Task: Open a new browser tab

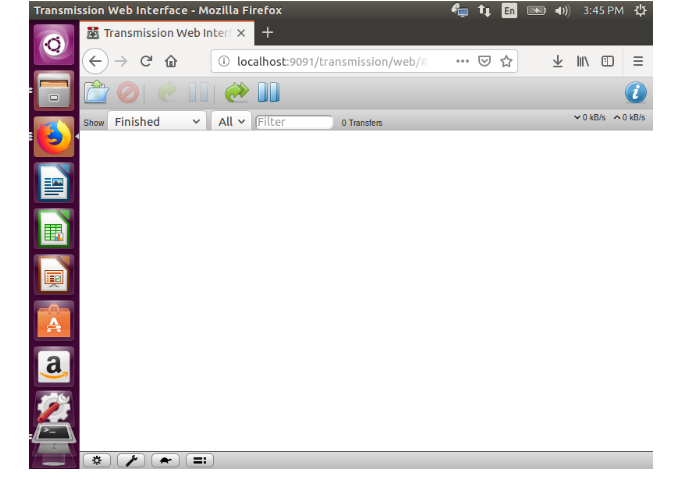Action: (267, 33)
